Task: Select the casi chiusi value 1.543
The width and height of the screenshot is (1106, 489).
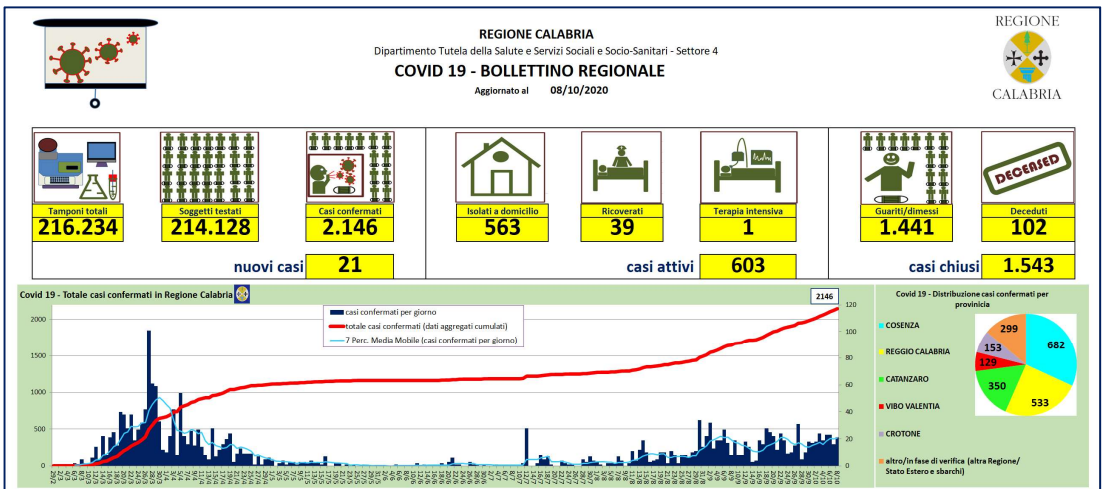Action: (x=1028, y=266)
